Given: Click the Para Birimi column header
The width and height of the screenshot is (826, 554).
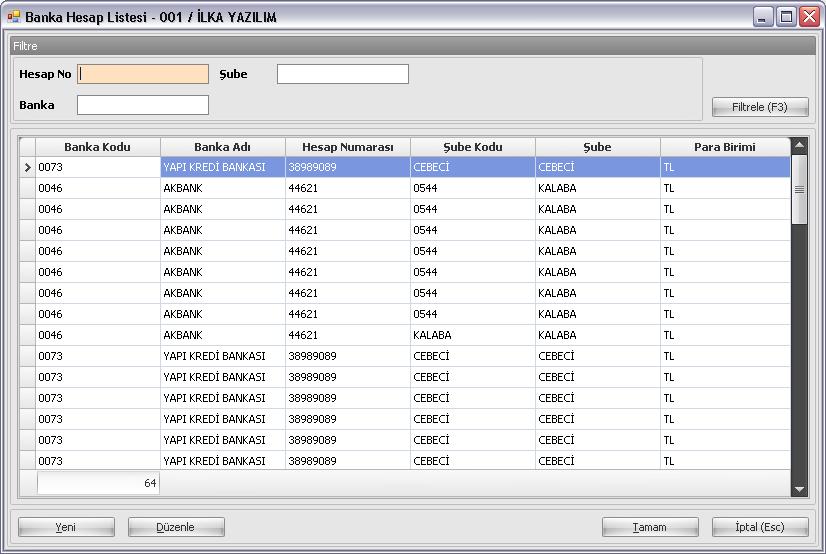Looking at the screenshot, I should [x=725, y=147].
